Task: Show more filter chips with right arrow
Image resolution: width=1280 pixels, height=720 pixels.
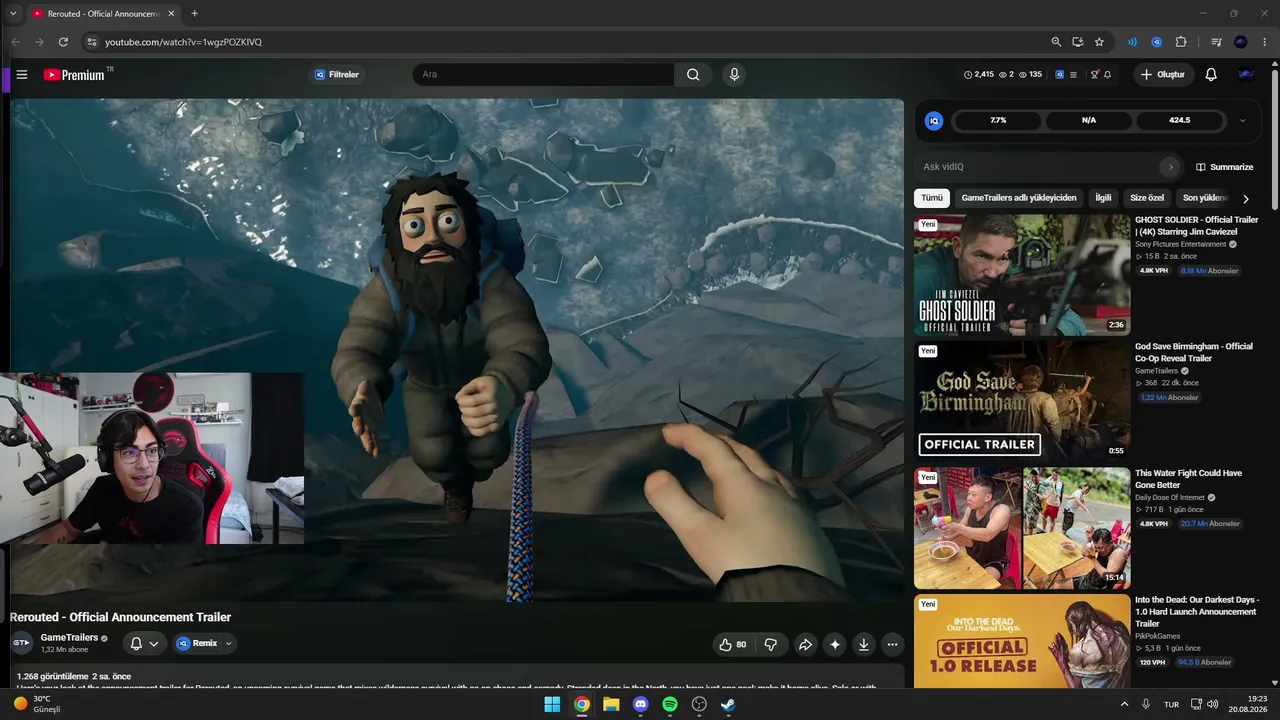Action: click(x=1246, y=199)
